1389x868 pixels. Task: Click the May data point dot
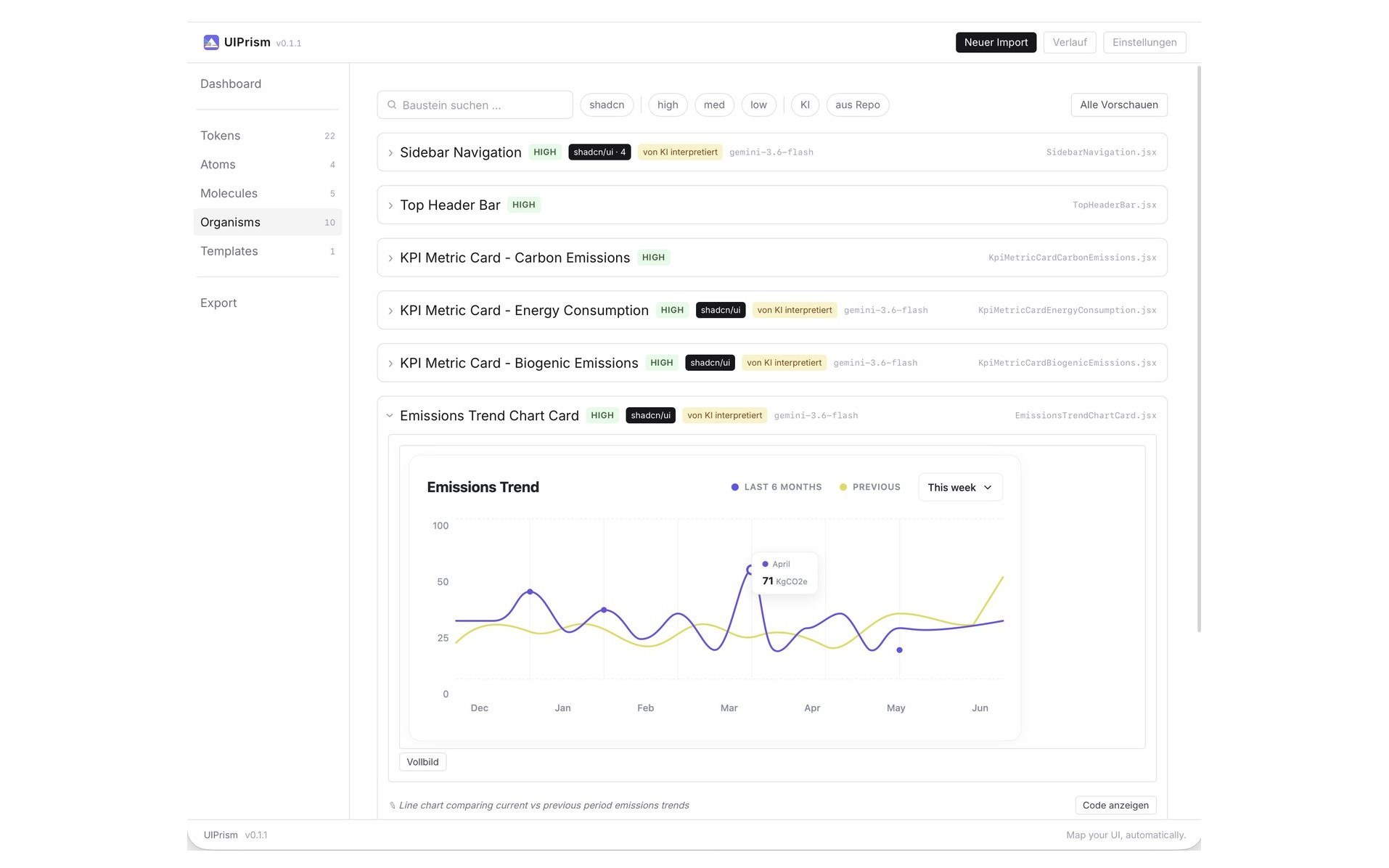click(899, 650)
